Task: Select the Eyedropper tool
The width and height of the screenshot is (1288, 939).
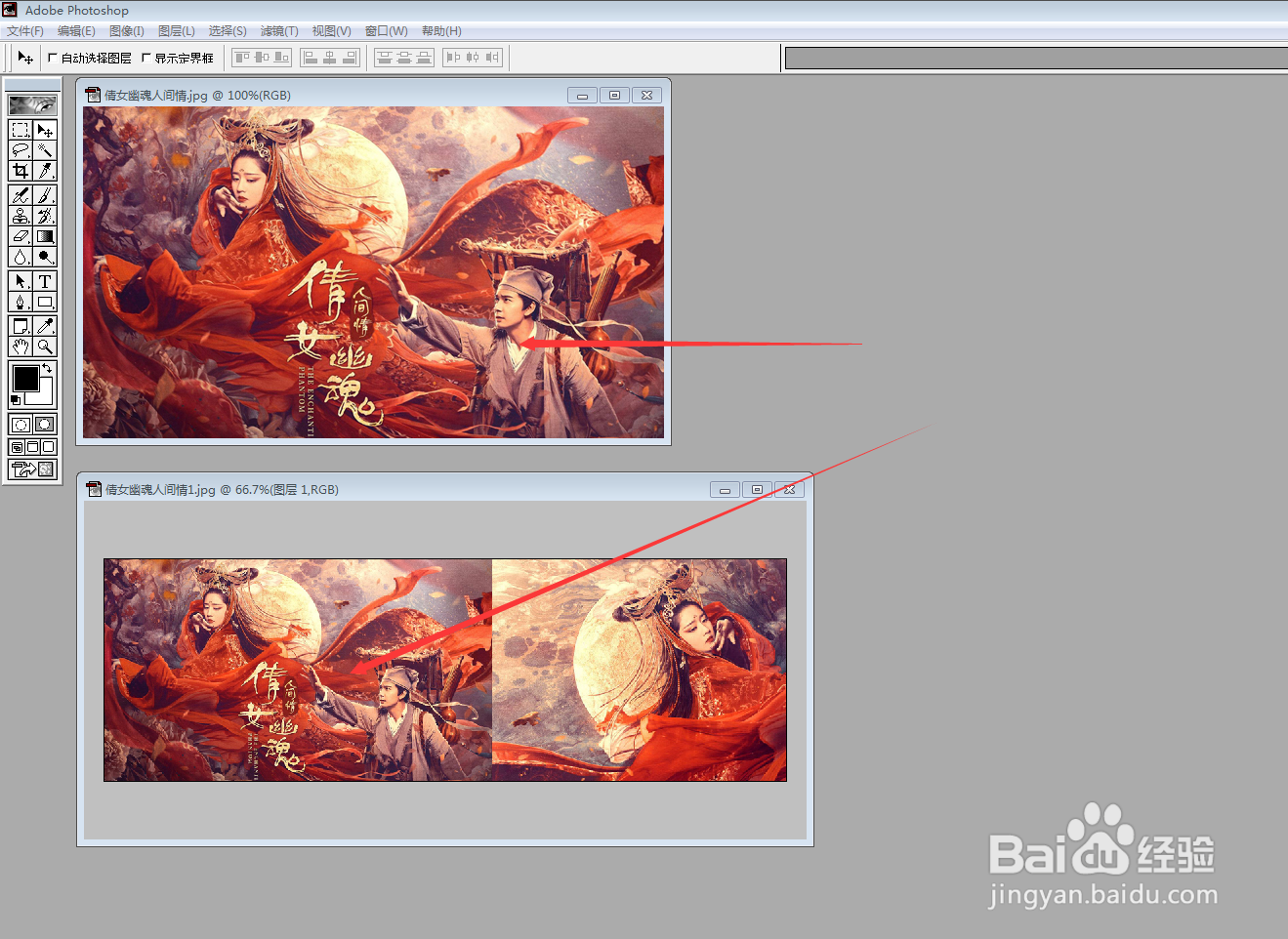Action: tap(45, 326)
